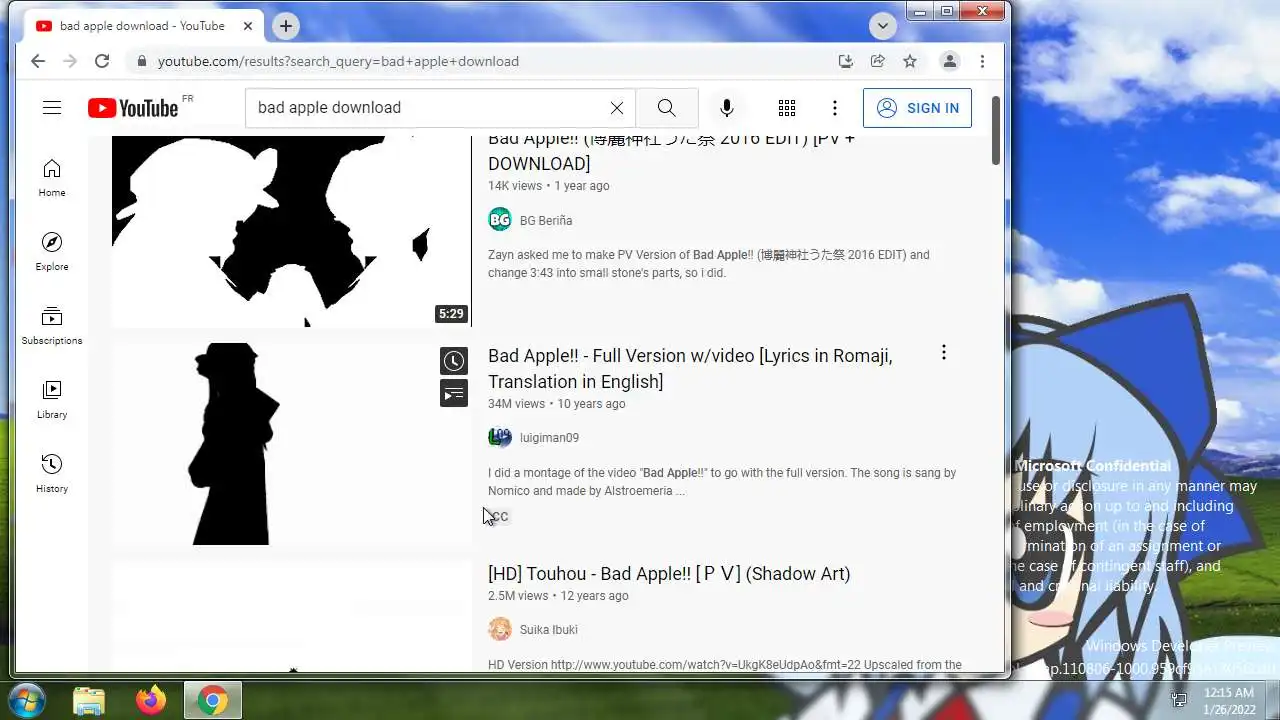Go back in Chrome
1280x720 pixels.
pyautogui.click(x=38, y=61)
